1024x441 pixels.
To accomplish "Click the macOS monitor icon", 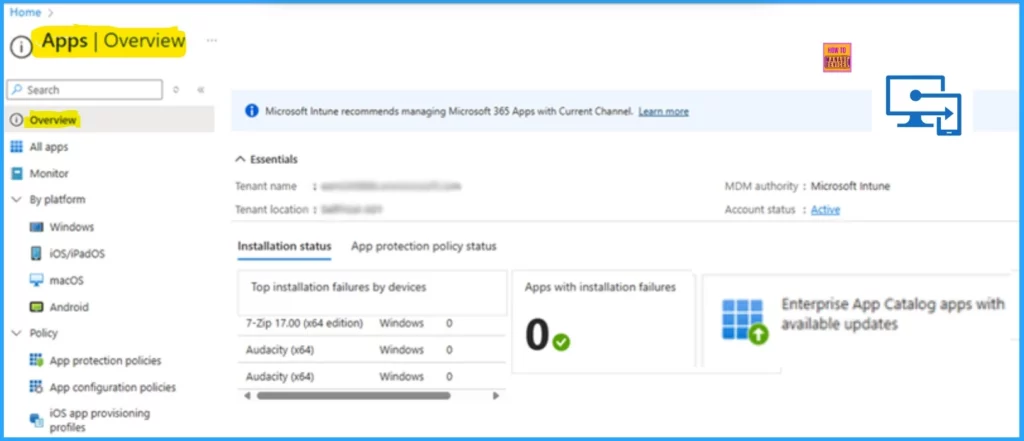I will point(37,280).
